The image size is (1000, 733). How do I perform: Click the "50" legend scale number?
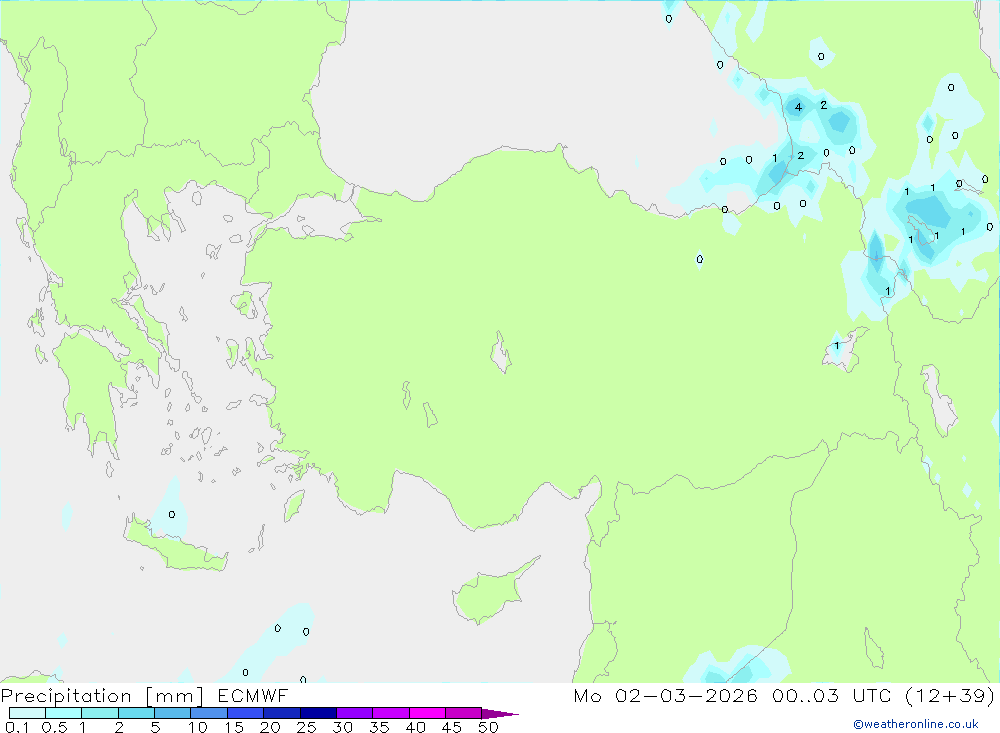click(487, 728)
